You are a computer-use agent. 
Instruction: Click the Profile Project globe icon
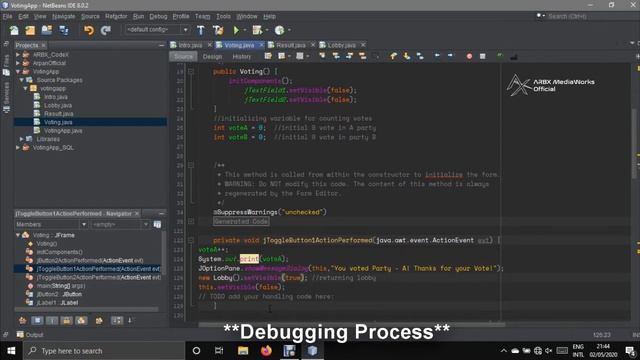[279, 30]
